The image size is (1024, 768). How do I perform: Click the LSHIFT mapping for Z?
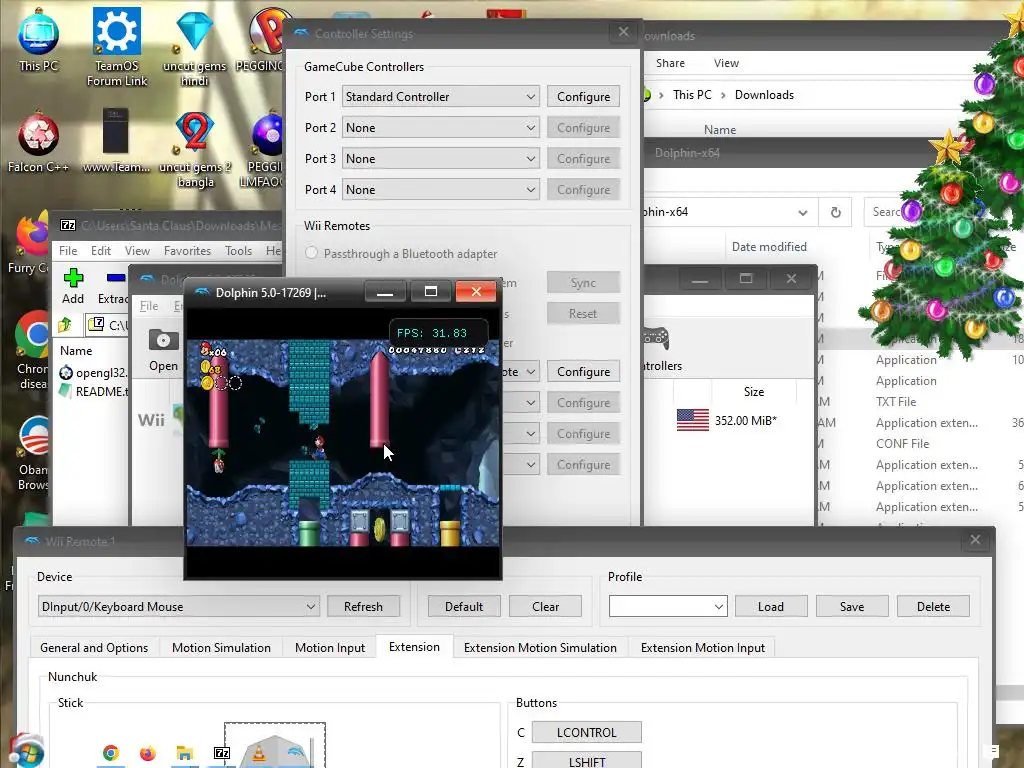pyautogui.click(x=586, y=760)
